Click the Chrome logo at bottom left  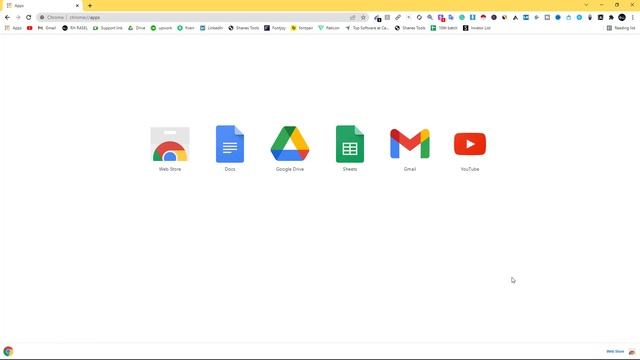click(x=8, y=351)
